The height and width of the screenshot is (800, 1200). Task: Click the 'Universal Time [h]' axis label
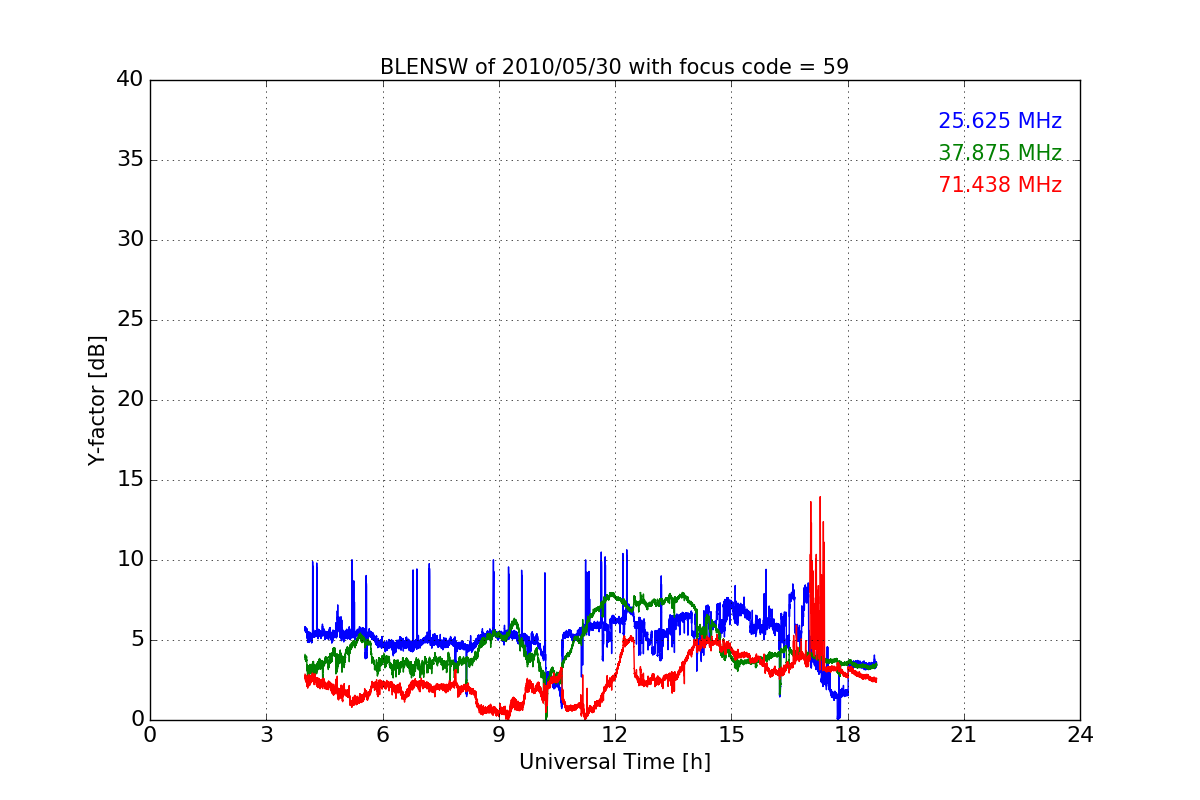pyautogui.click(x=615, y=762)
